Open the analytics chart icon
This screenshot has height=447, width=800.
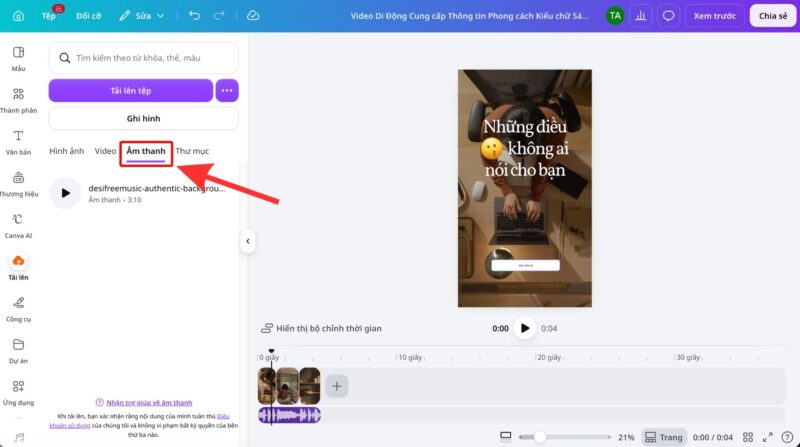point(641,16)
